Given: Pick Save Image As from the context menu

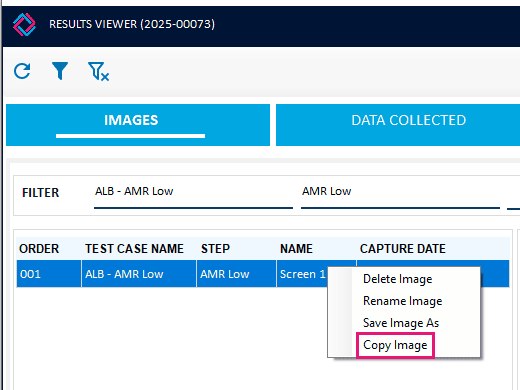Looking at the screenshot, I should (x=401, y=323).
